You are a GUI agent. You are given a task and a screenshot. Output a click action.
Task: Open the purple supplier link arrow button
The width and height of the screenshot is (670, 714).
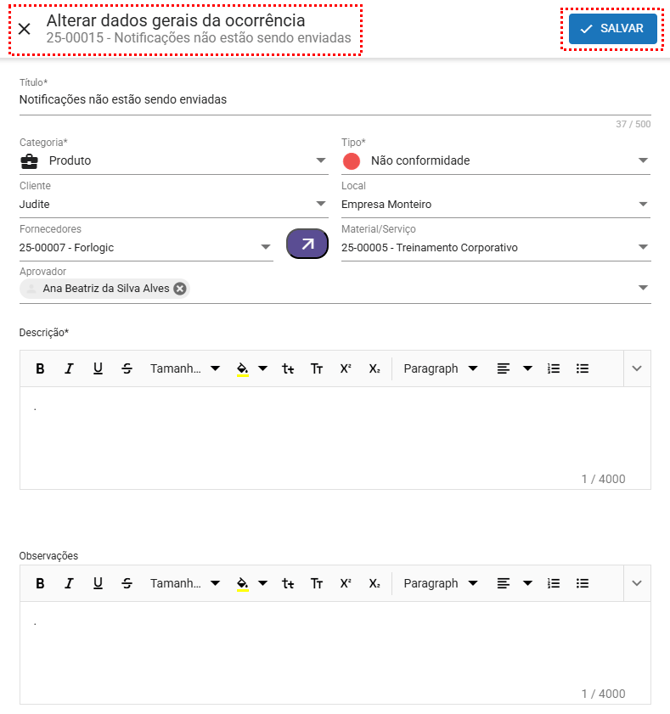[x=307, y=244]
